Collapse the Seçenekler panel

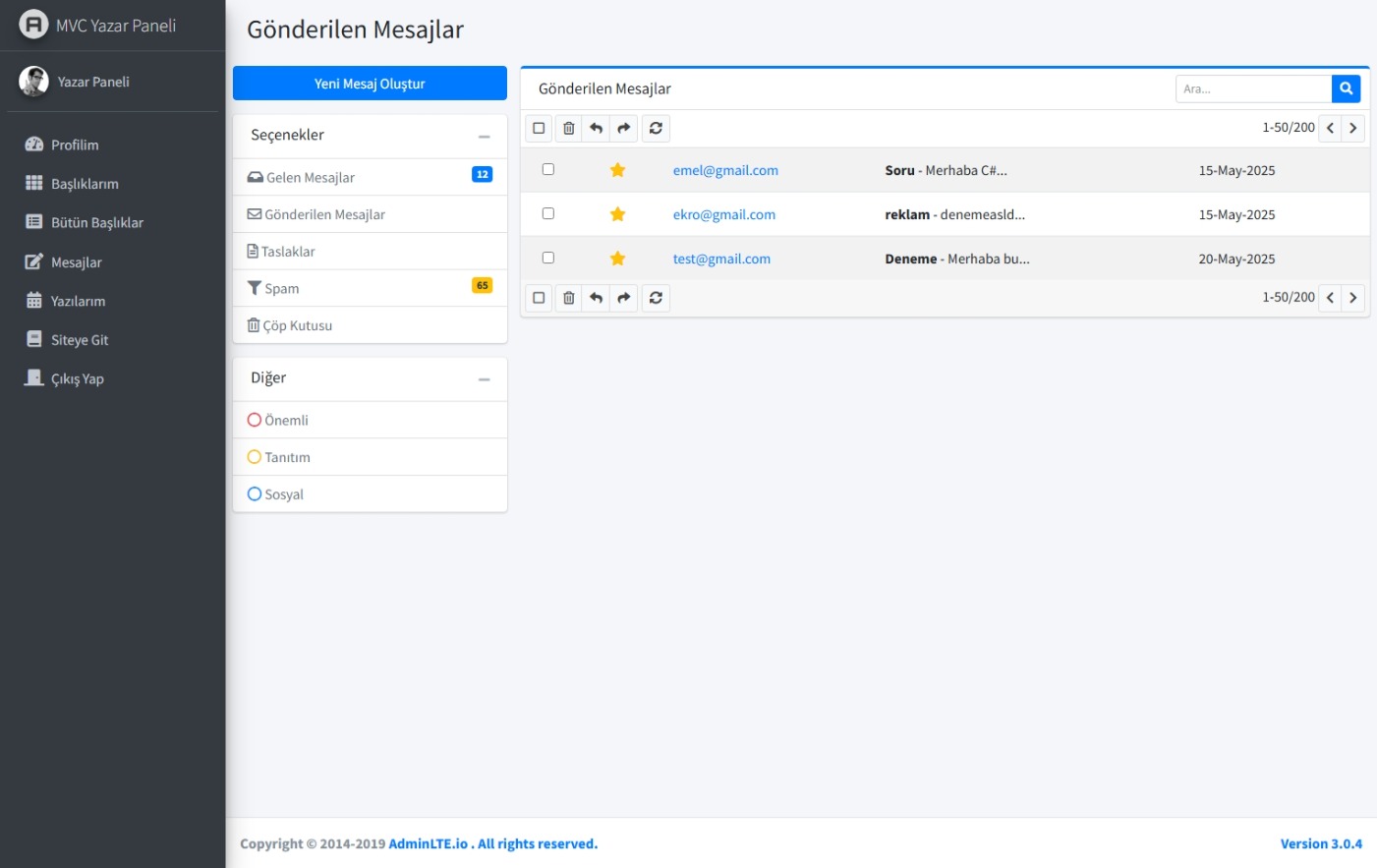pos(484,137)
